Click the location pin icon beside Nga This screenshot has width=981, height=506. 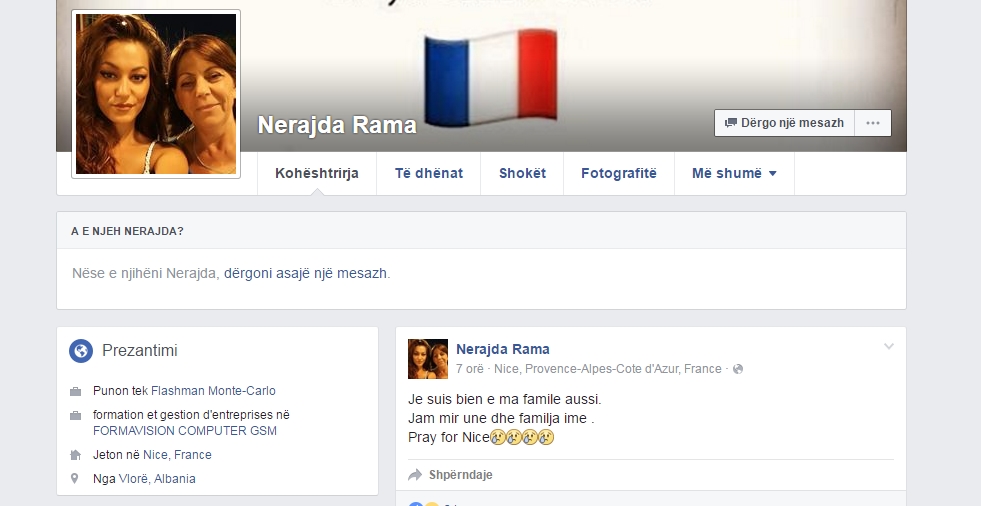point(74,478)
